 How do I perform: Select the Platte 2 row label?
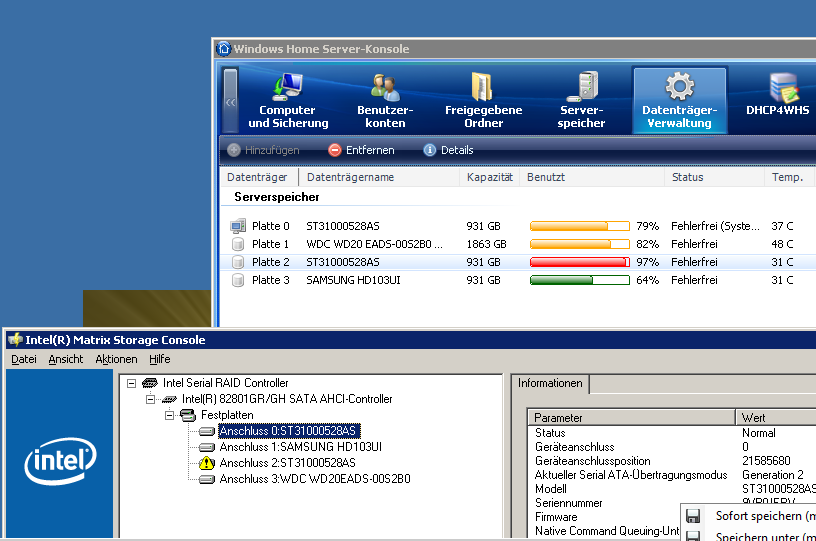(x=271, y=262)
